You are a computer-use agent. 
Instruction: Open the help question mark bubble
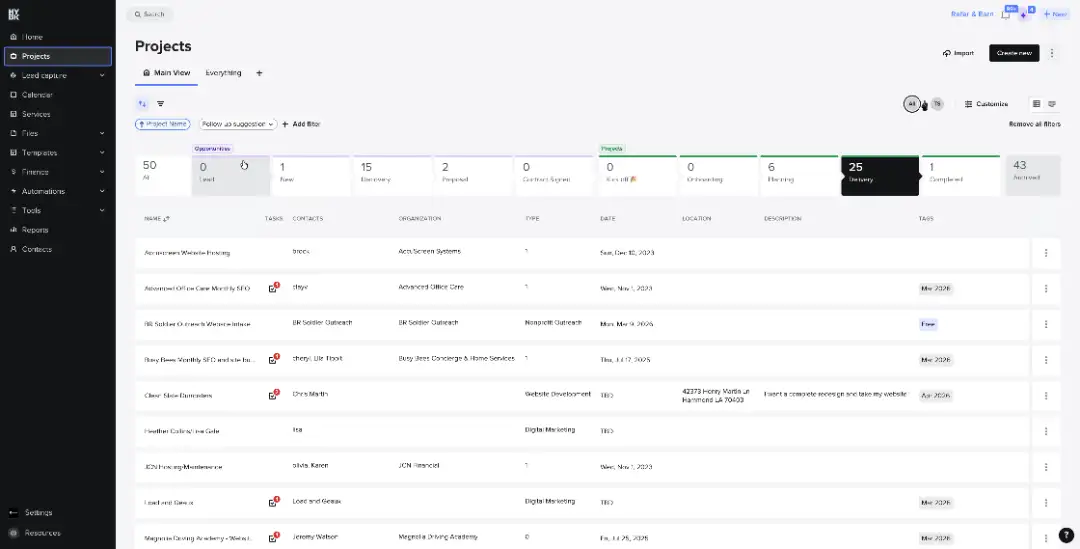[1066, 535]
